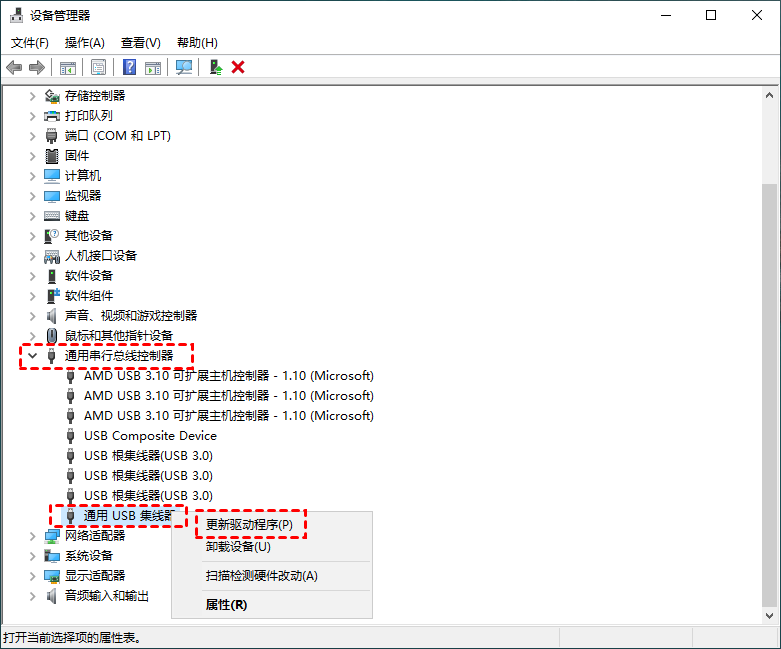Select the last USB 根集线器(USB 3.0) row

pos(148,496)
